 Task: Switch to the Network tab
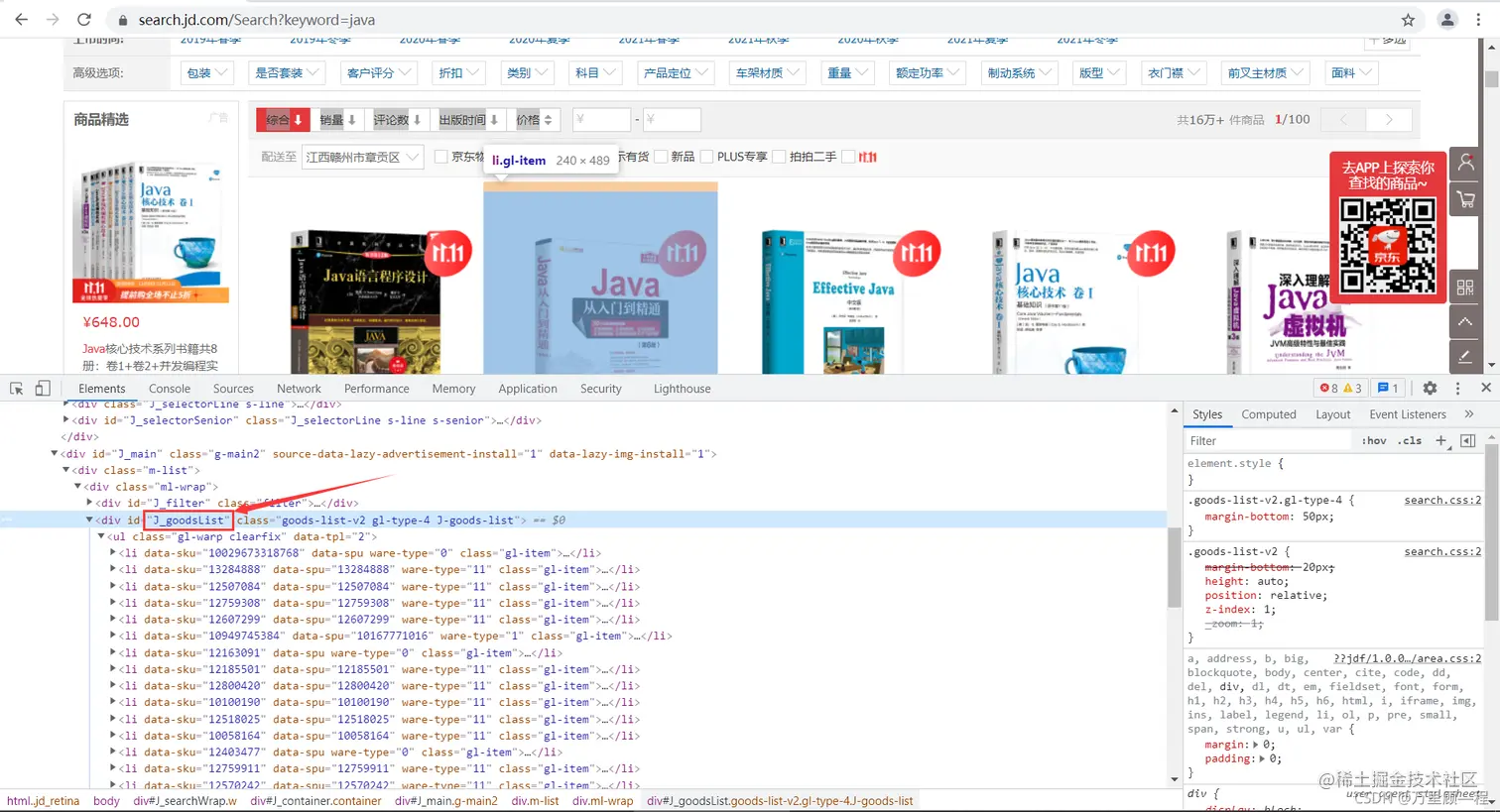click(x=299, y=389)
